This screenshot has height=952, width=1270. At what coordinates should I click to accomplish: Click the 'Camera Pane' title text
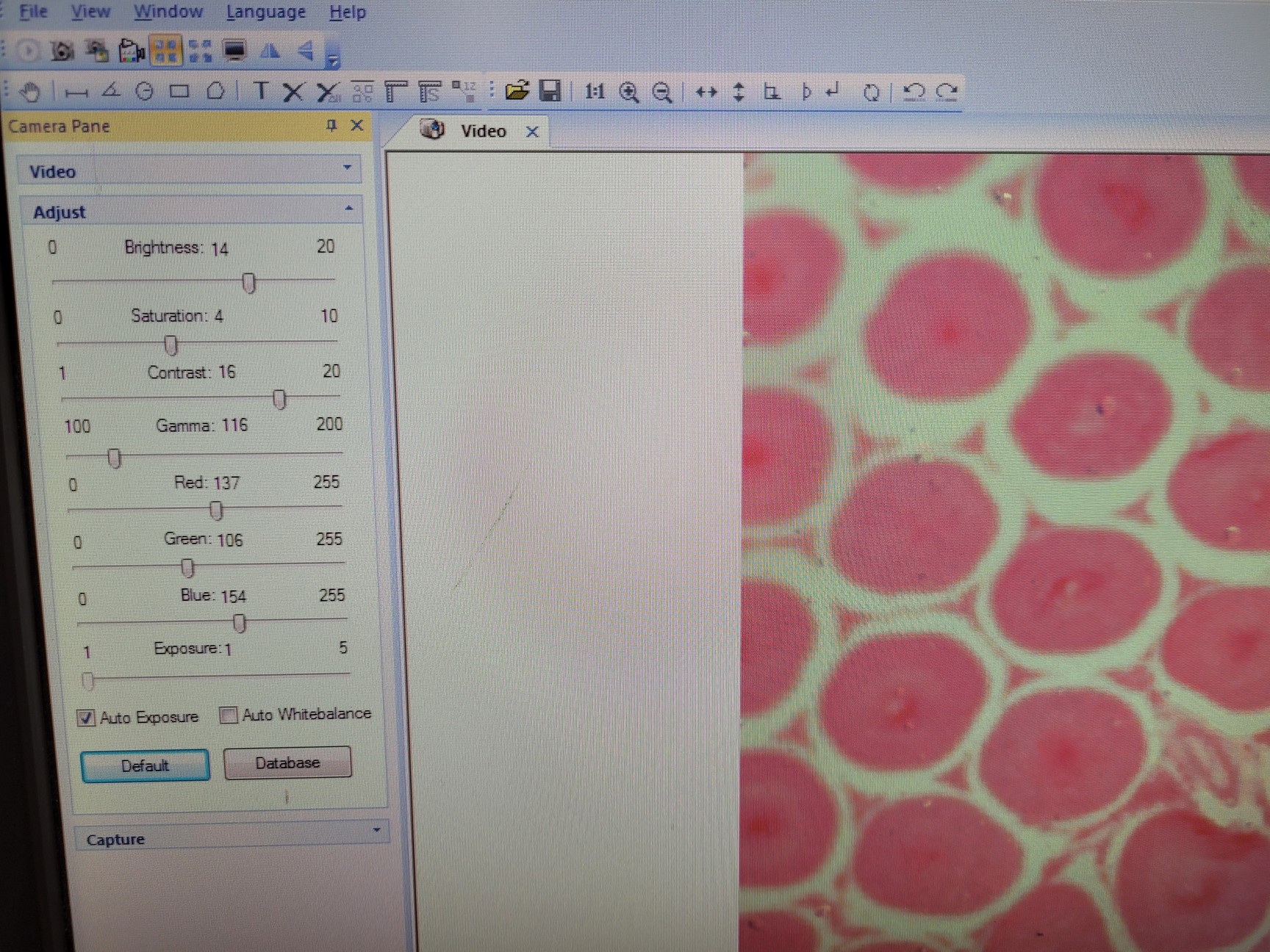tap(59, 126)
